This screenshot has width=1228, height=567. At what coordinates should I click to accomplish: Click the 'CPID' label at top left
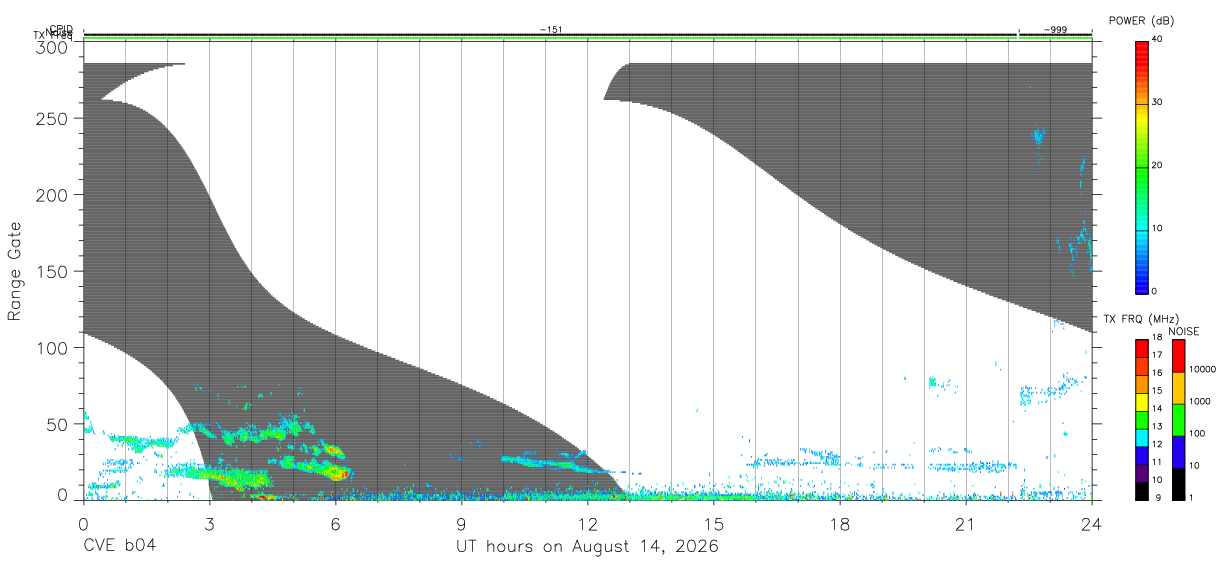click(61, 29)
